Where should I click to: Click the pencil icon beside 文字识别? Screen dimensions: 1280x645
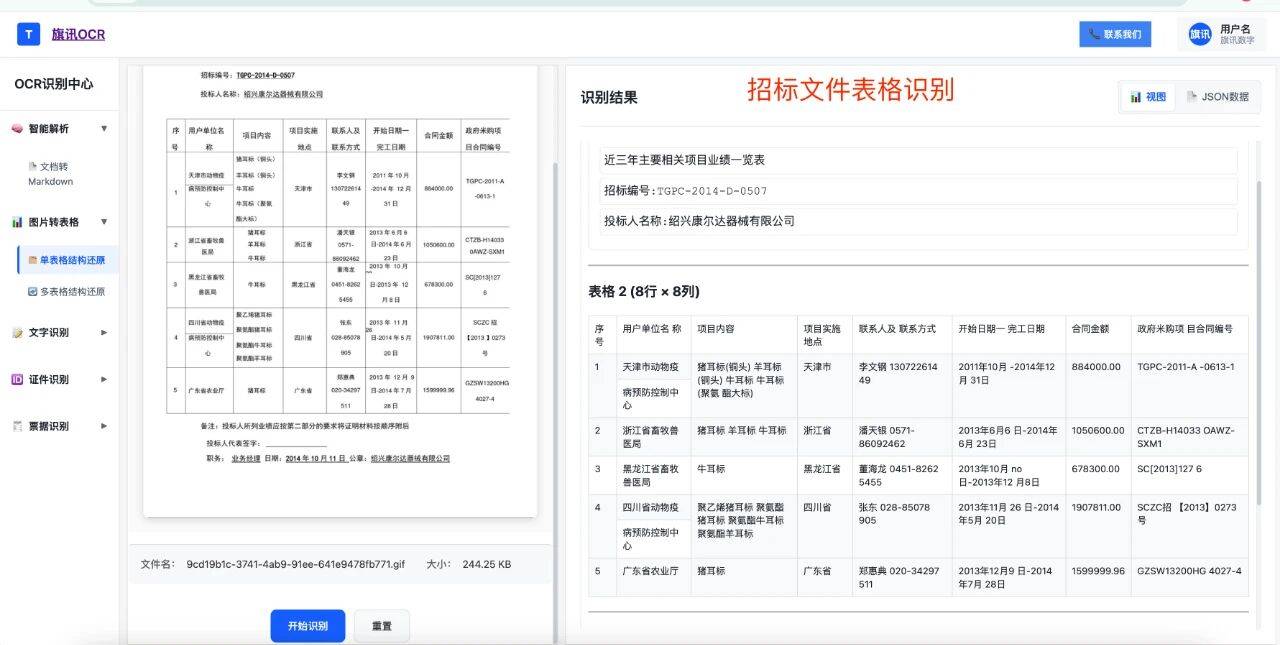click(x=17, y=333)
